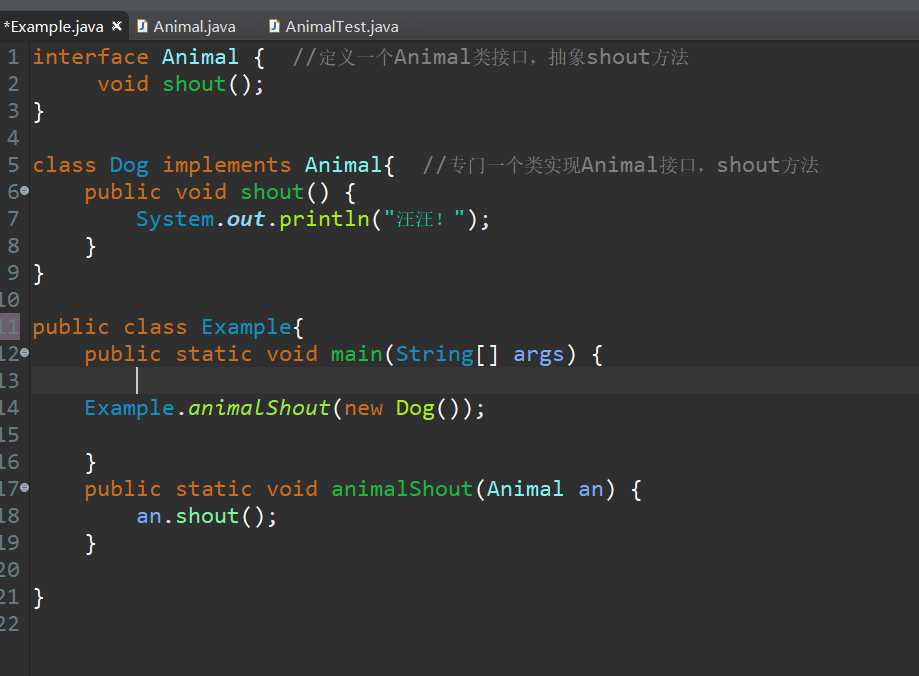The height and width of the screenshot is (676, 919).
Task: Click the 'args' parameter
Action: click(539, 355)
